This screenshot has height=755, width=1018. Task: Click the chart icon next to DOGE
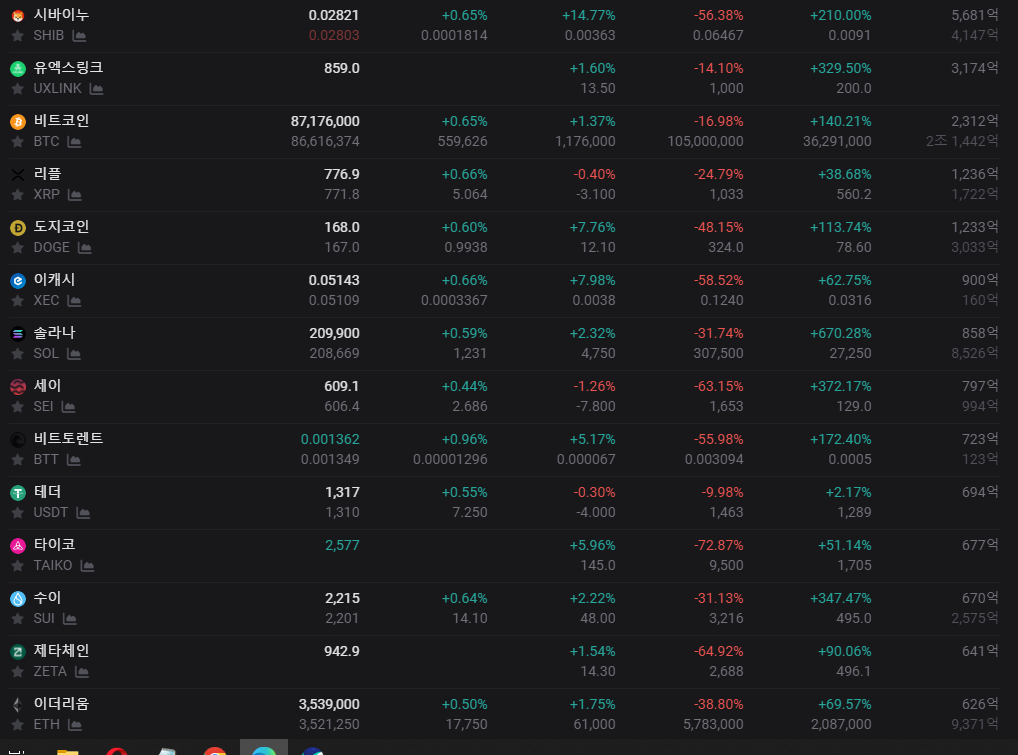point(85,248)
